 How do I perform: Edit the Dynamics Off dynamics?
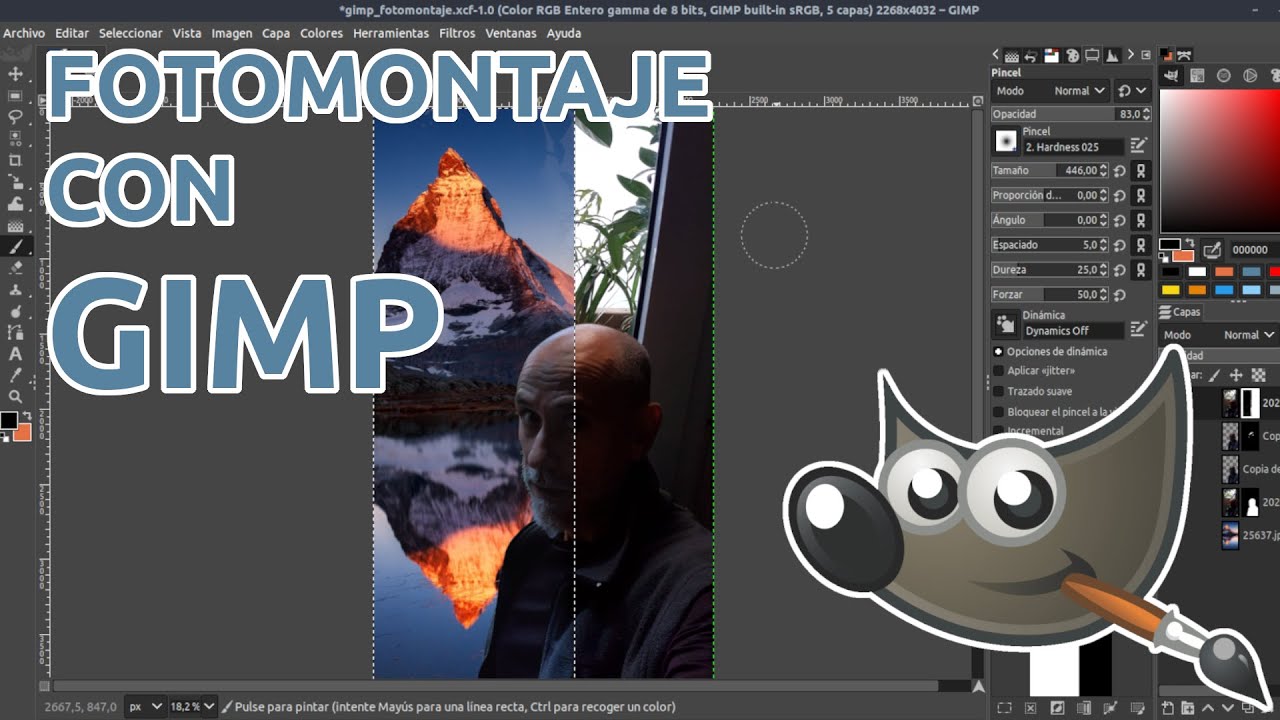[x=1138, y=329]
